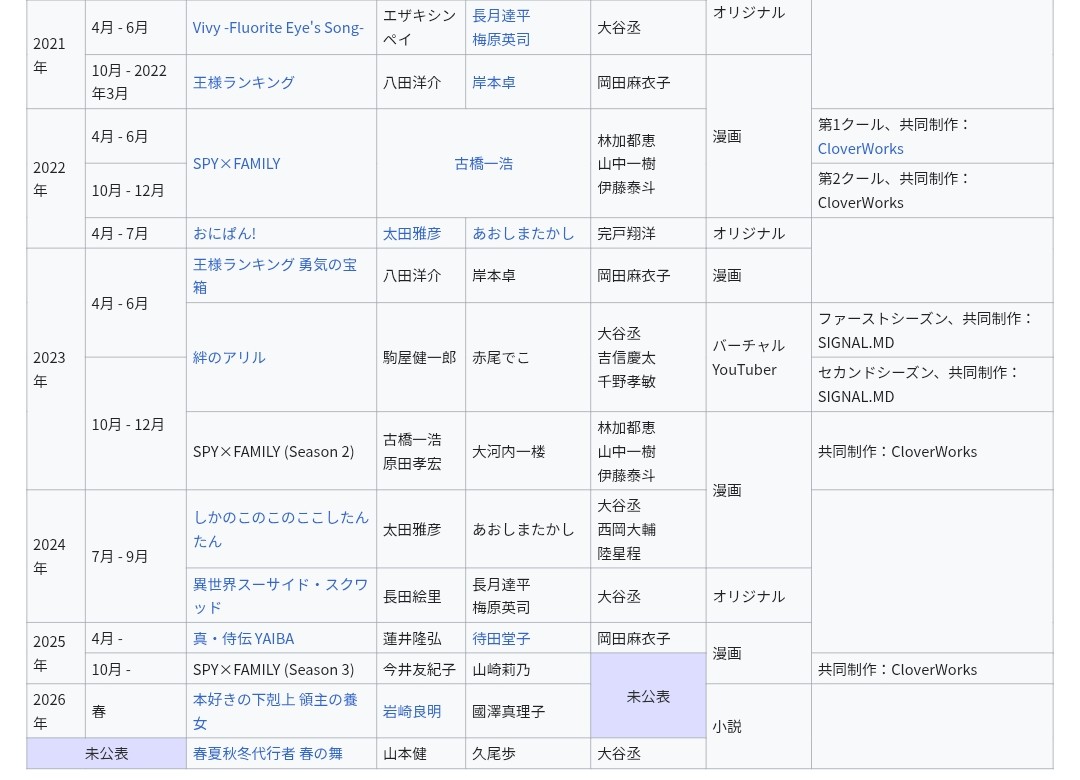Open the 春夏秋冬代行者 春の舞 link

pyautogui.click(x=267, y=753)
